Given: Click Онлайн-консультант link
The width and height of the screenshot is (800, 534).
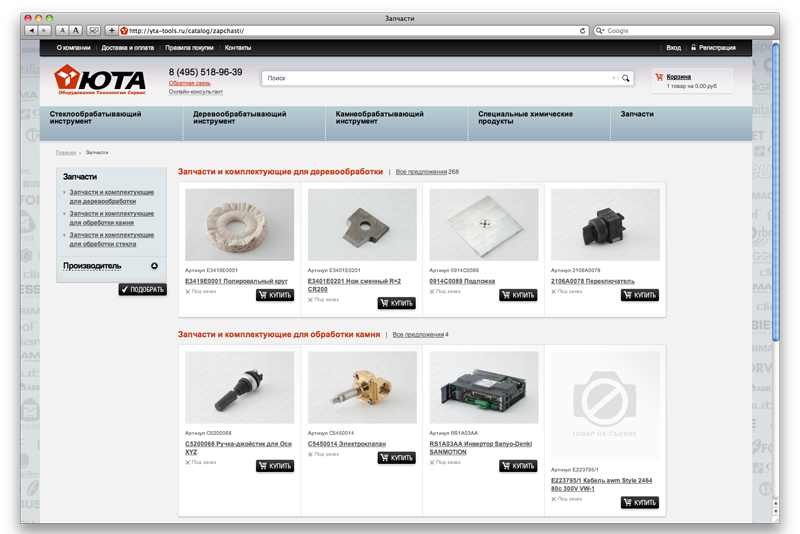Looking at the screenshot, I should pyautogui.click(x=196, y=92).
